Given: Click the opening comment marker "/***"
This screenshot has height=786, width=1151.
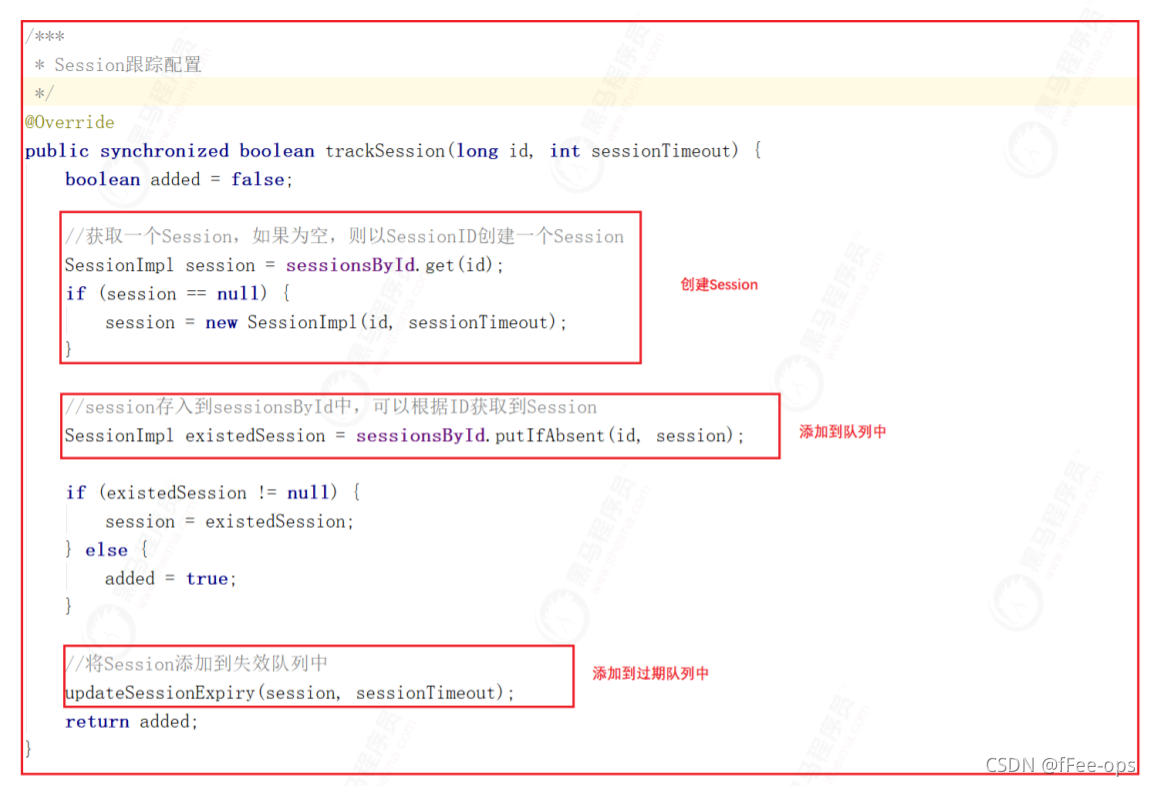Looking at the screenshot, I should pyautogui.click(x=46, y=36).
